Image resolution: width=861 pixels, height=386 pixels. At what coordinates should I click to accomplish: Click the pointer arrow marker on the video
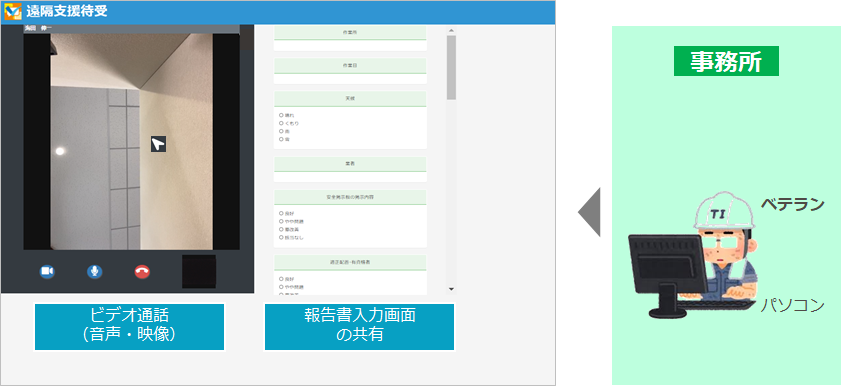(158, 144)
